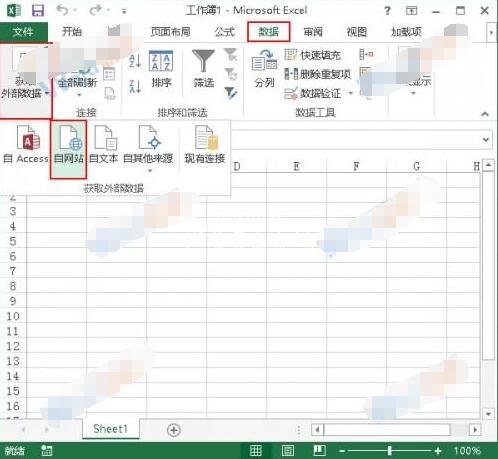Add a new sheet plus button
The height and width of the screenshot is (459, 498).
pyautogui.click(x=174, y=430)
